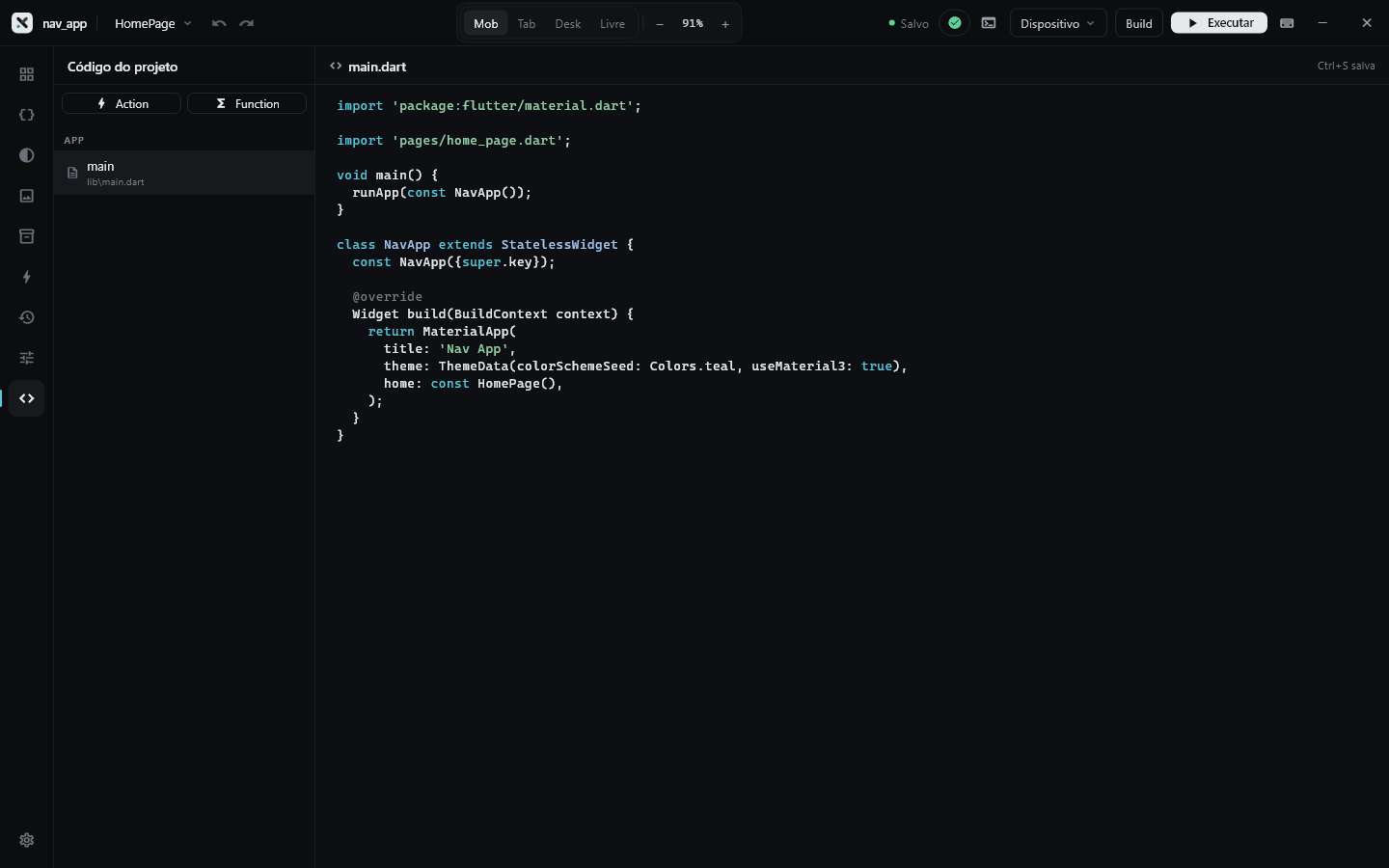Run the app with Executar
This screenshot has width=1389, height=868.
pos(1219,23)
